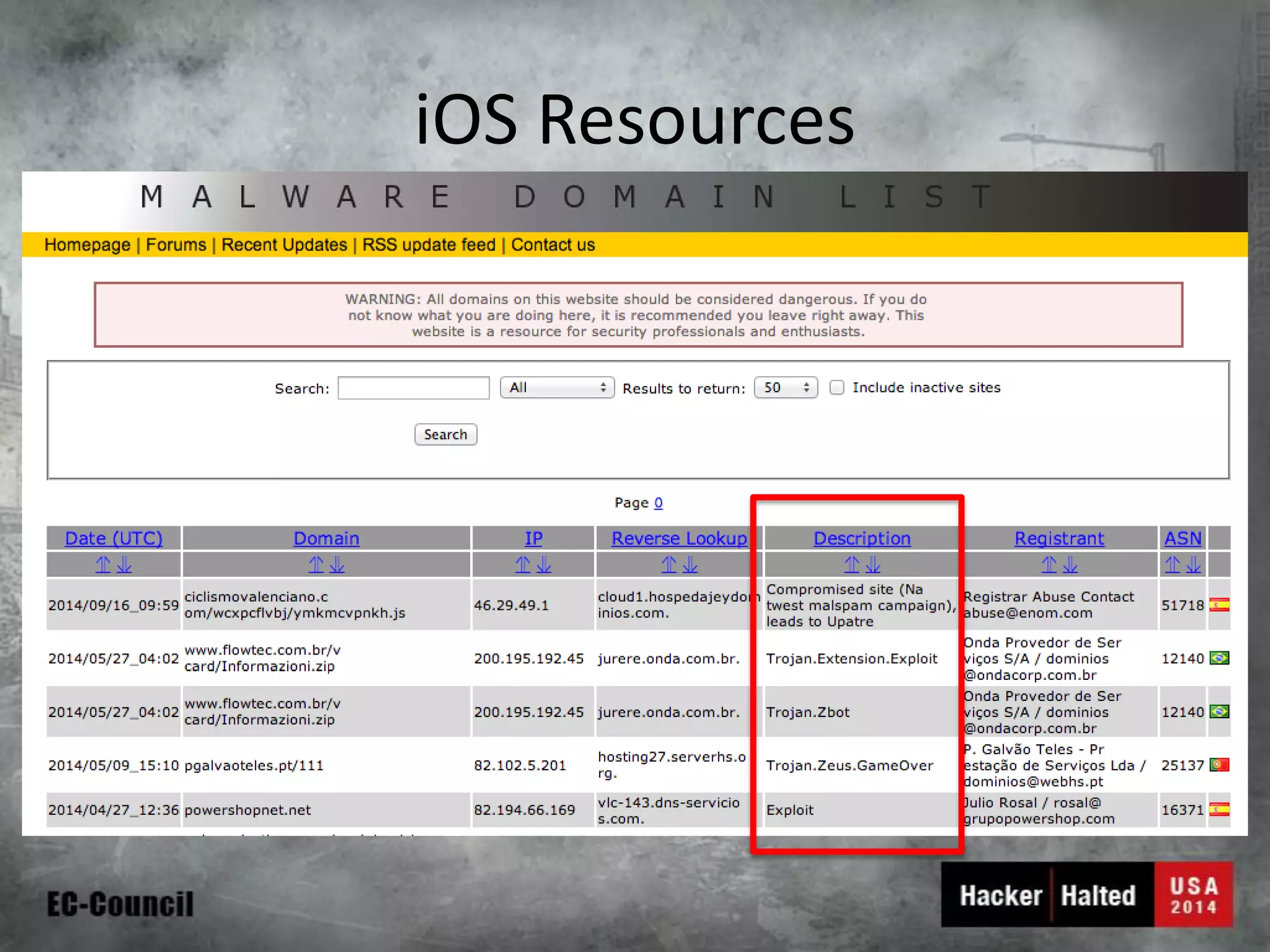Screen dimensions: 1270x952
Task: Open the All search field dropdown
Action: click(557, 387)
